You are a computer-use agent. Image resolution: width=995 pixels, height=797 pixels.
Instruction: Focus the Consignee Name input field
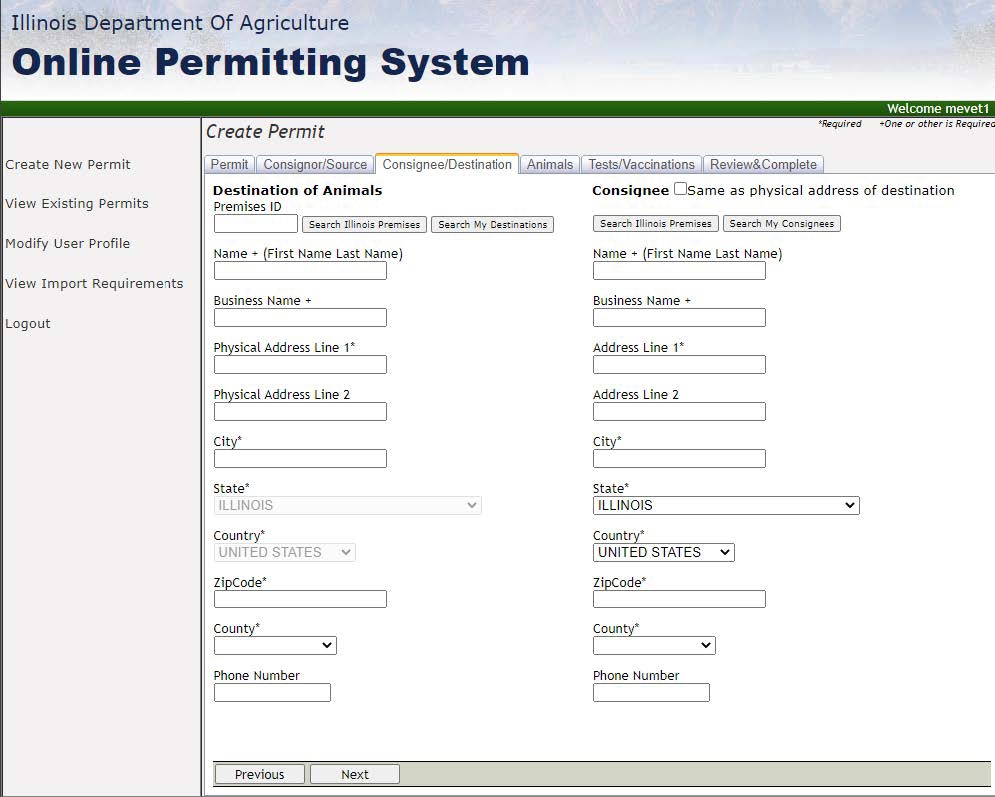679,271
